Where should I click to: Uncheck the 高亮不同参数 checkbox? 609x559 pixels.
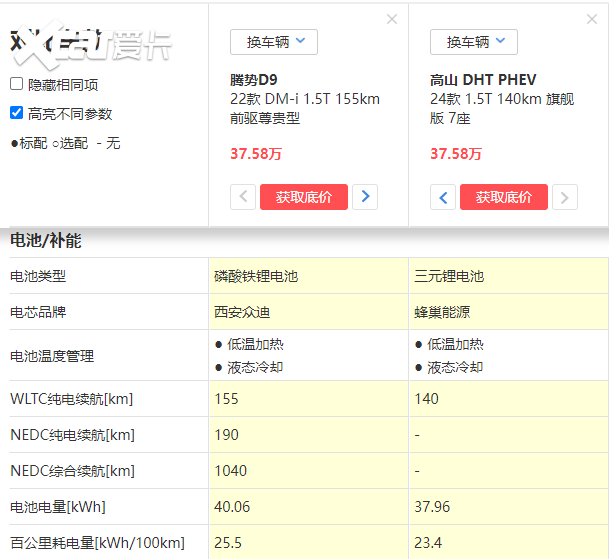[x=16, y=113]
